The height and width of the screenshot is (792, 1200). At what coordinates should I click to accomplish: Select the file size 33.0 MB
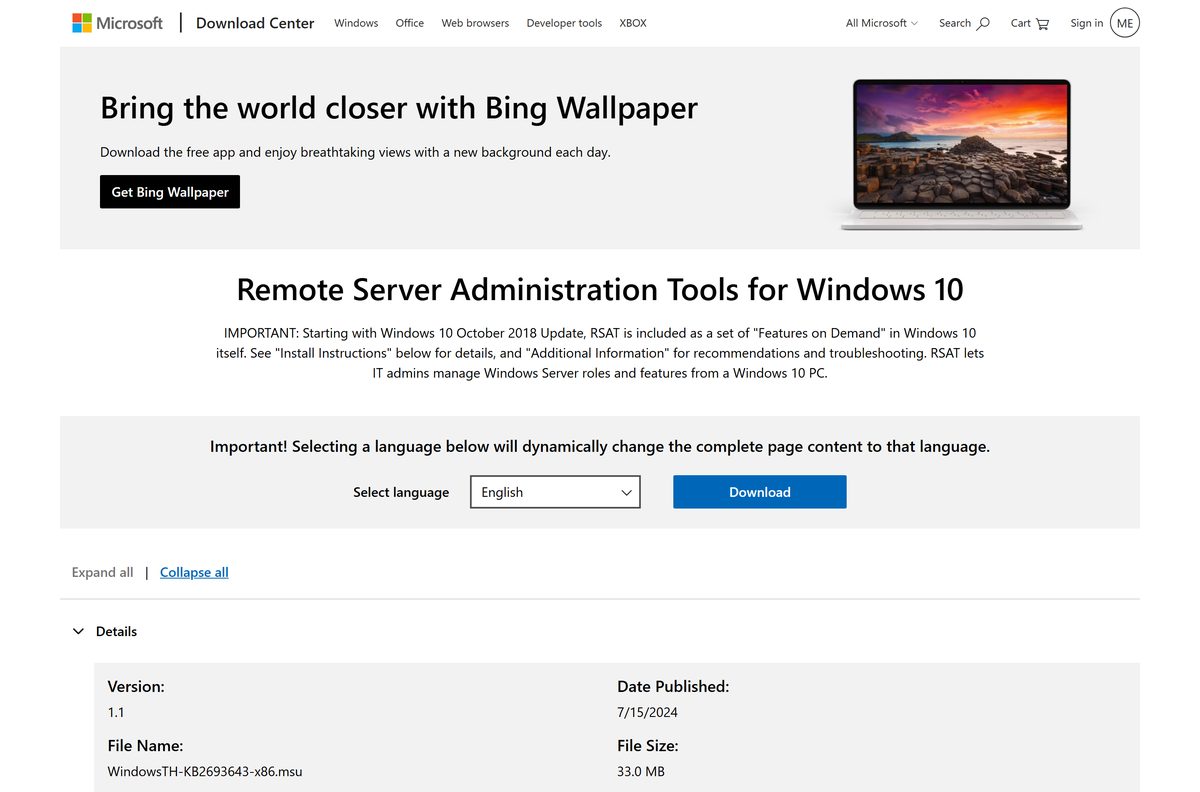(641, 771)
